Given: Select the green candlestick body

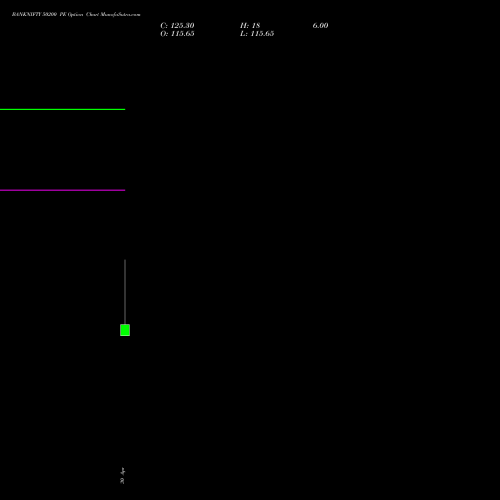Looking at the screenshot, I should click(x=125, y=330).
